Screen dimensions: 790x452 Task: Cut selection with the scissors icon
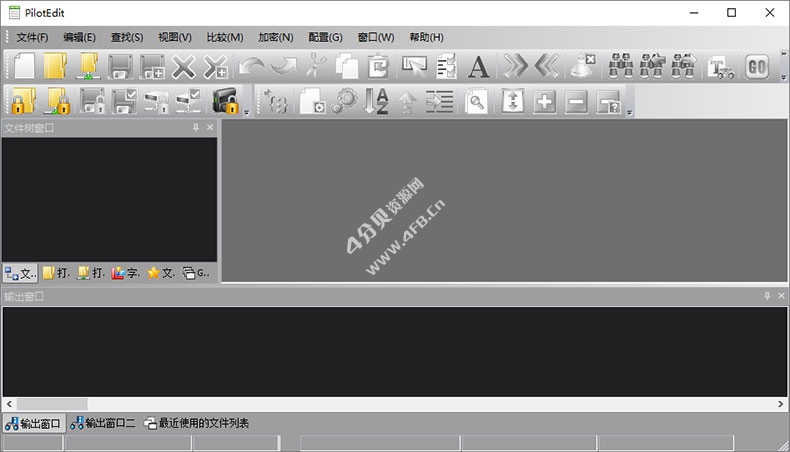point(316,66)
